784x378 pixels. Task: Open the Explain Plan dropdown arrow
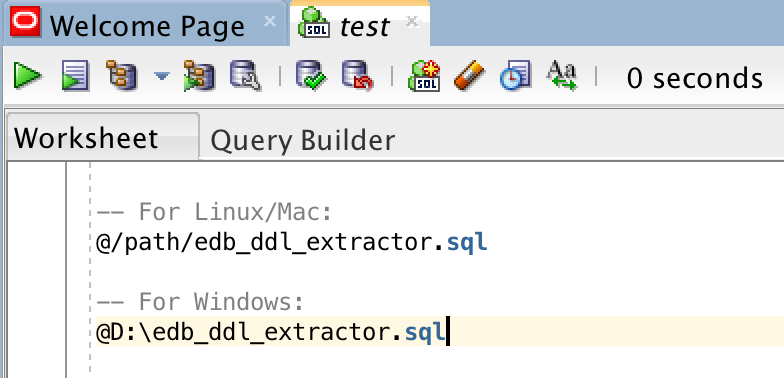pyautogui.click(x=162, y=76)
